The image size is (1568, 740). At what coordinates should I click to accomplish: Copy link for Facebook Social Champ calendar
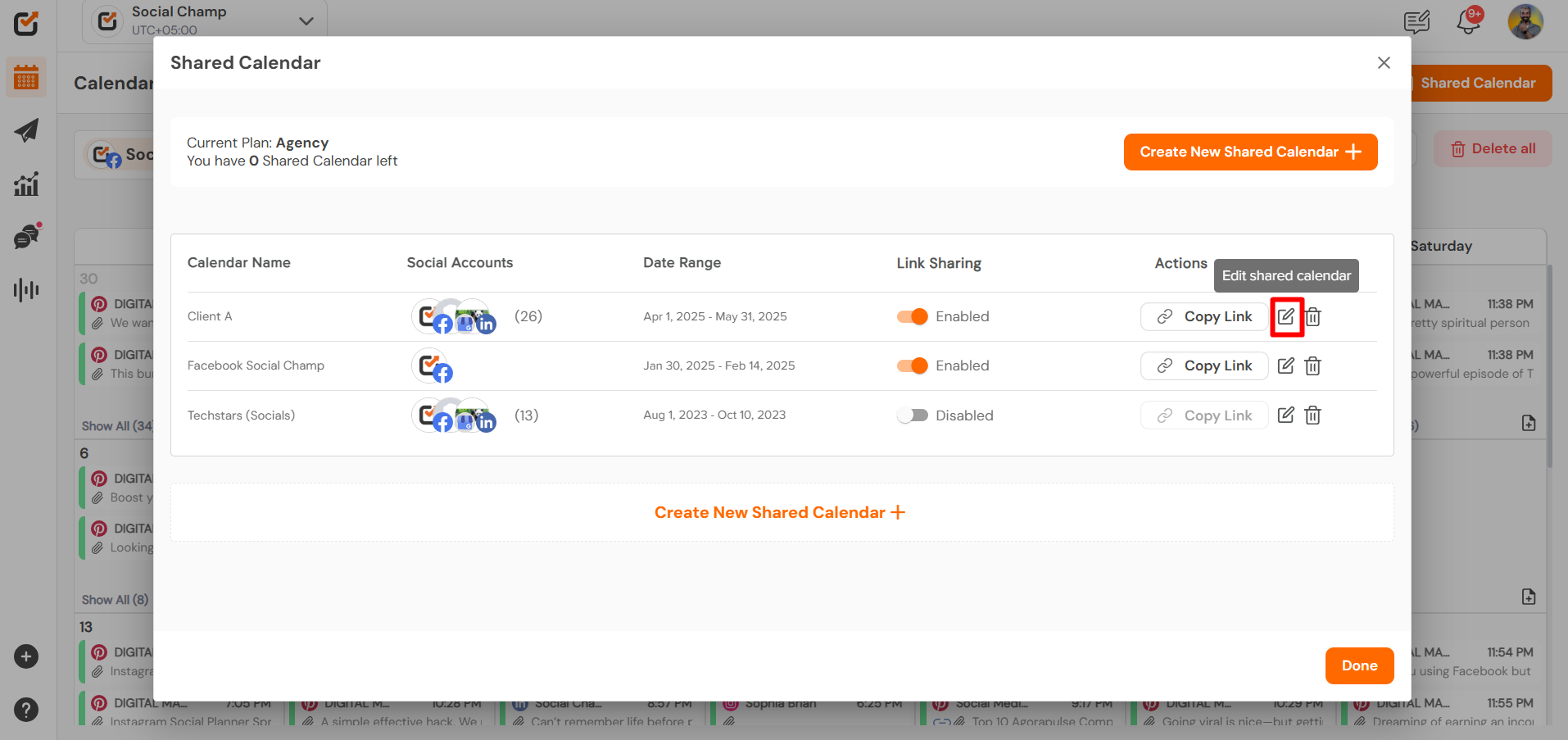[x=1204, y=365]
